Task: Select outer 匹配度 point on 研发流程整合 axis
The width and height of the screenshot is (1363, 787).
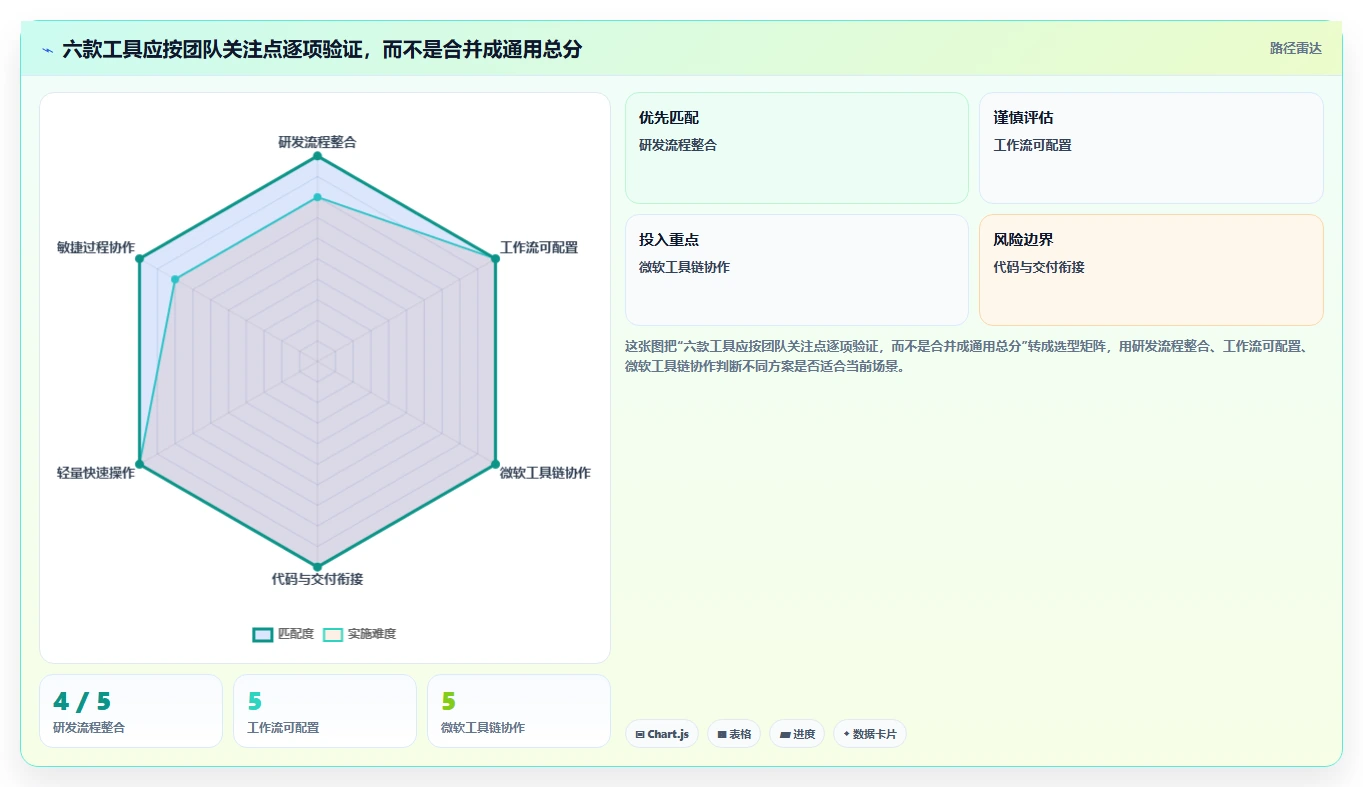Action: point(317,156)
